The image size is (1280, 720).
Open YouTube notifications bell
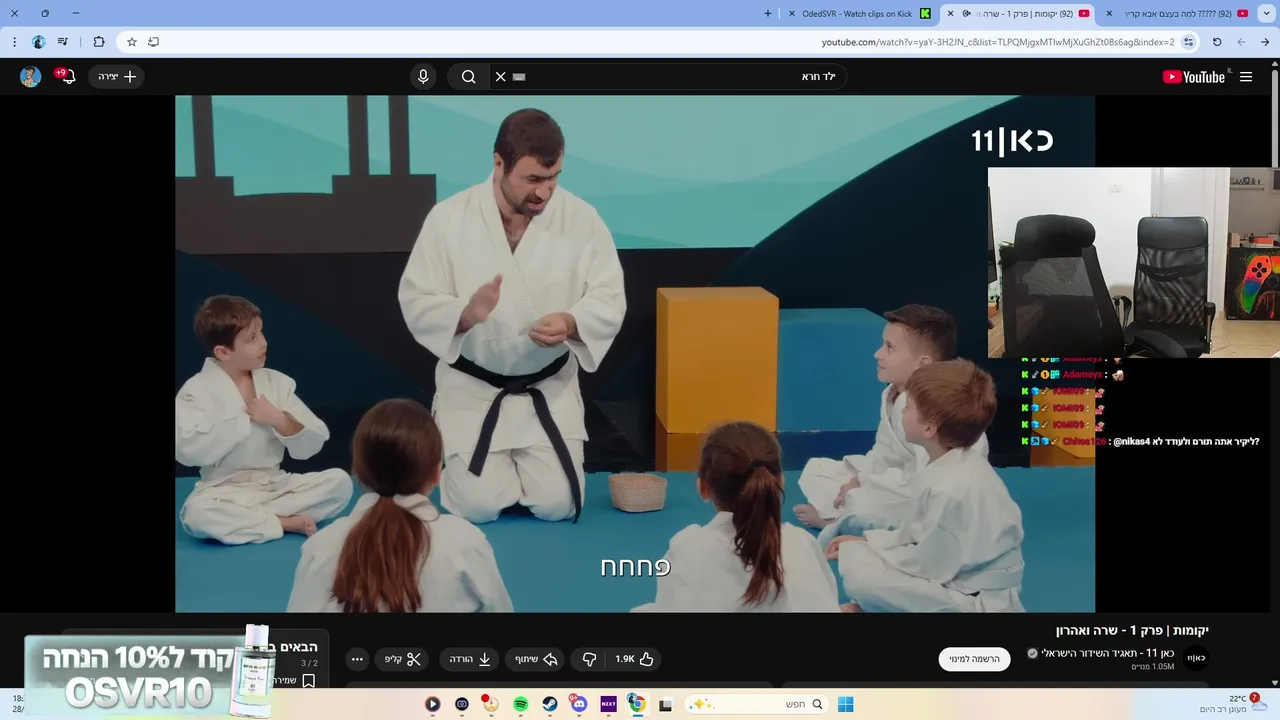pyautogui.click(x=67, y=76)
